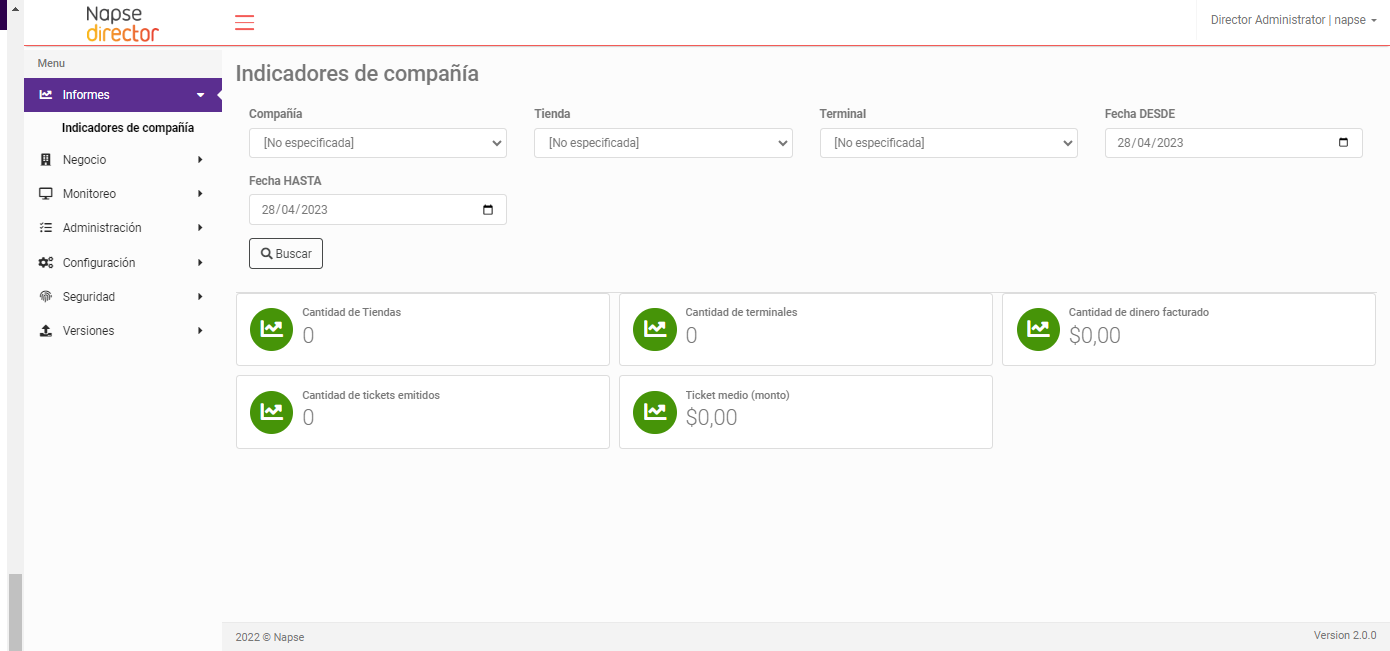1390x651 pixels.
Task: Click the Configuración gears icon
Action: coord(45,263)
